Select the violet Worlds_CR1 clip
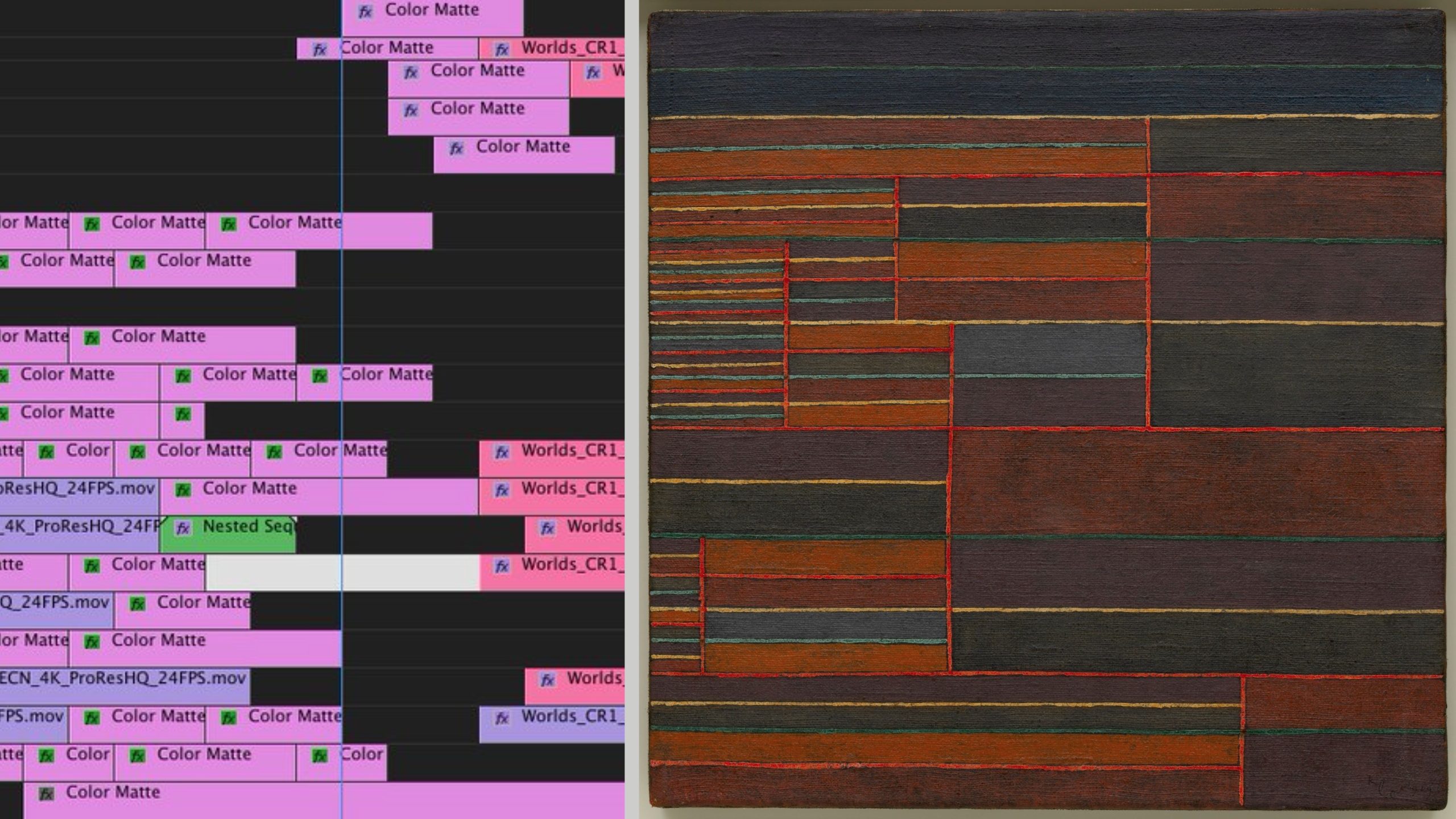 coord(552,724)
